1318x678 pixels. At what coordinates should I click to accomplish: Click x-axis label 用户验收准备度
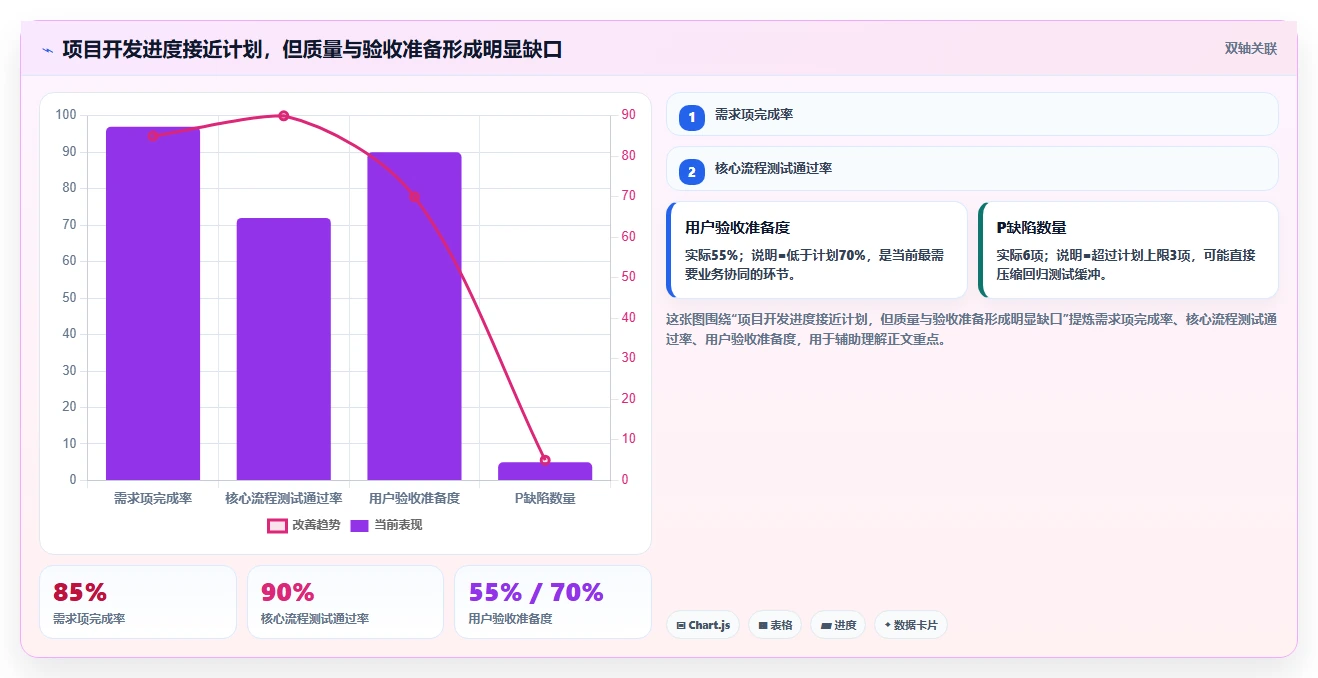point(414,498)
